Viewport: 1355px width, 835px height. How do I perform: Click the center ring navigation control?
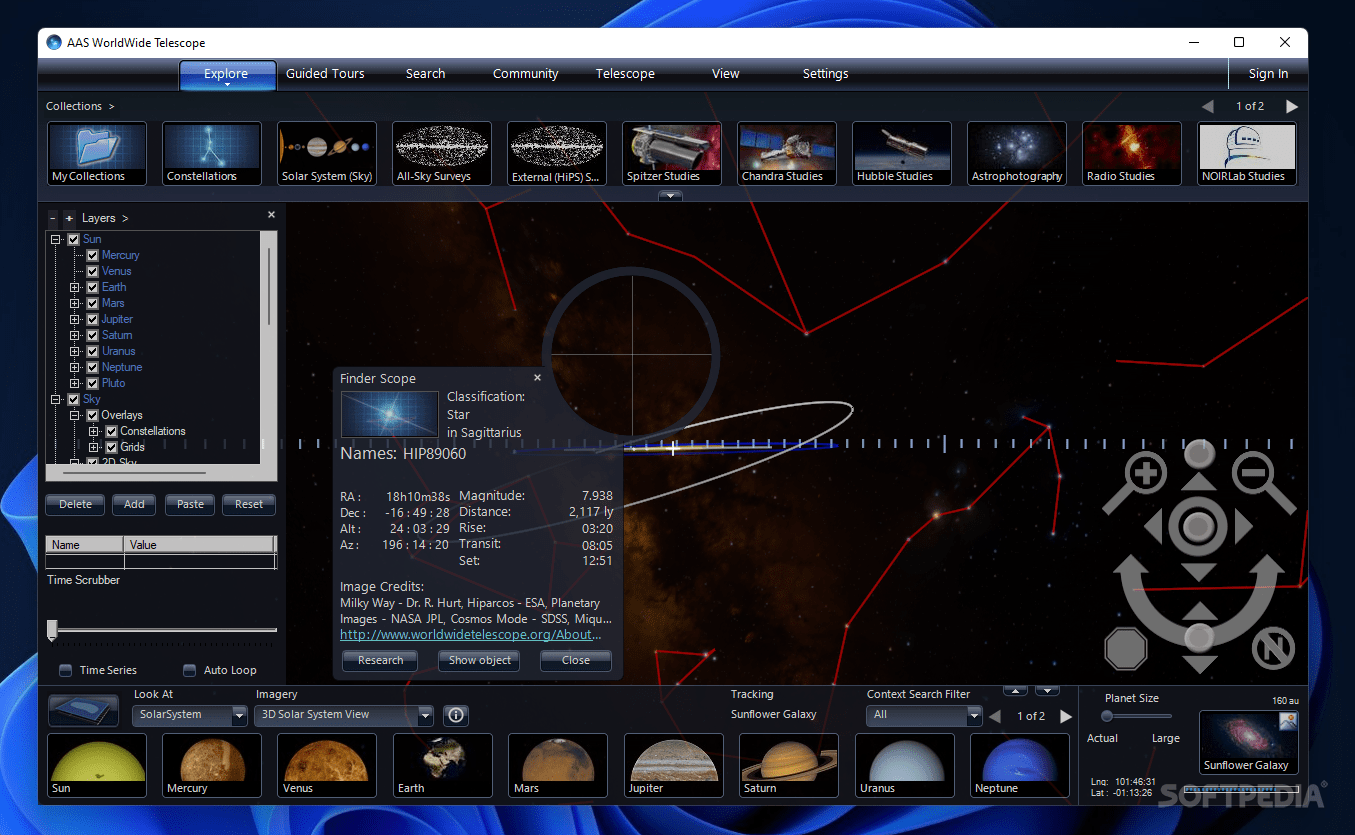click(x=1198, y=526)
